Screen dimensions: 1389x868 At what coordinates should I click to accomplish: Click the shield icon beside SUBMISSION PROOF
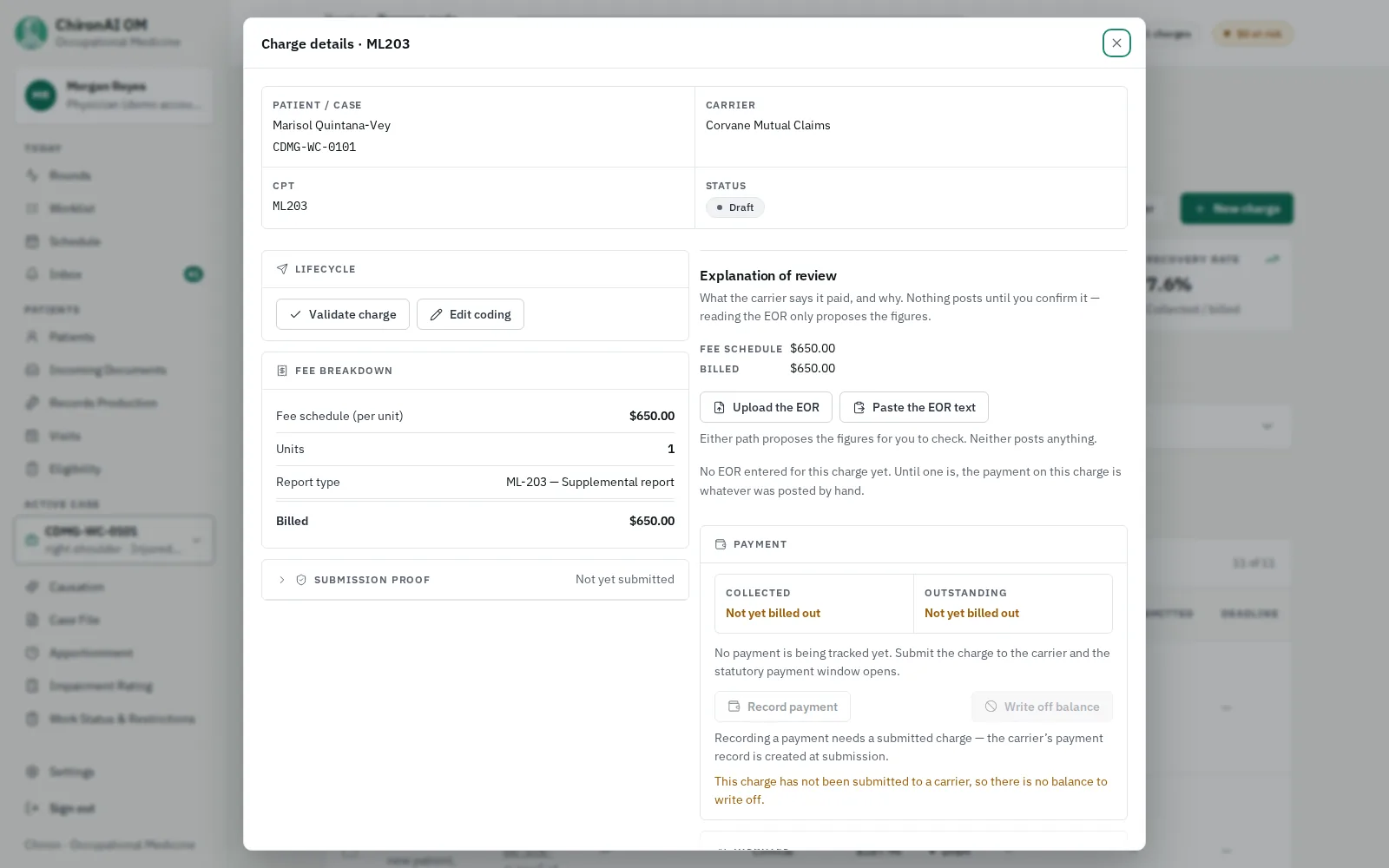tap(301, 580)
